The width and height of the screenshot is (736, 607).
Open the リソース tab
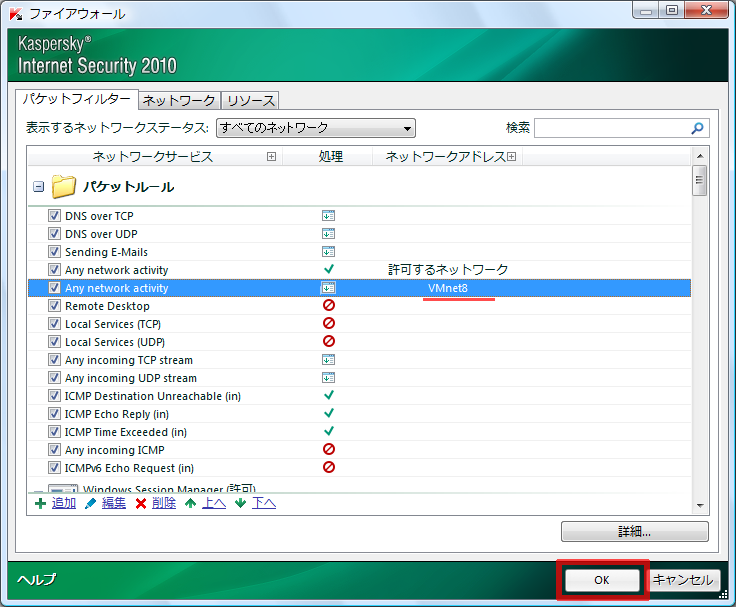(x=250, y=100)
